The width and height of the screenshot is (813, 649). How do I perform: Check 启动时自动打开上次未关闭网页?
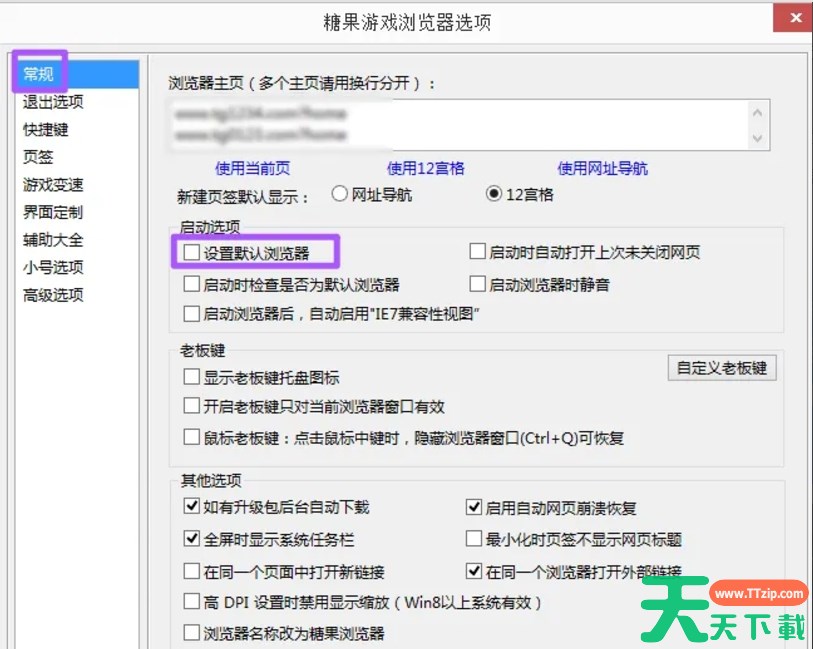pos(478,251)
